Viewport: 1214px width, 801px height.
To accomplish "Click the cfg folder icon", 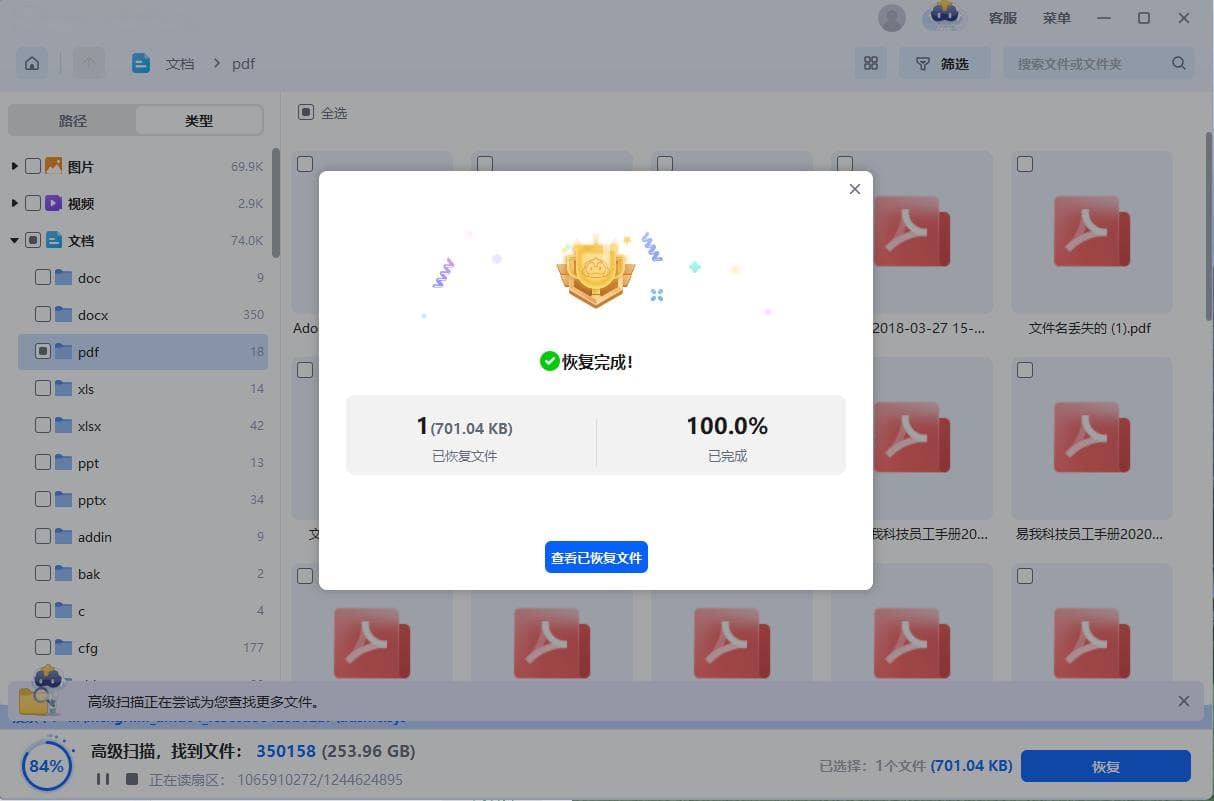I will point(64,647).
